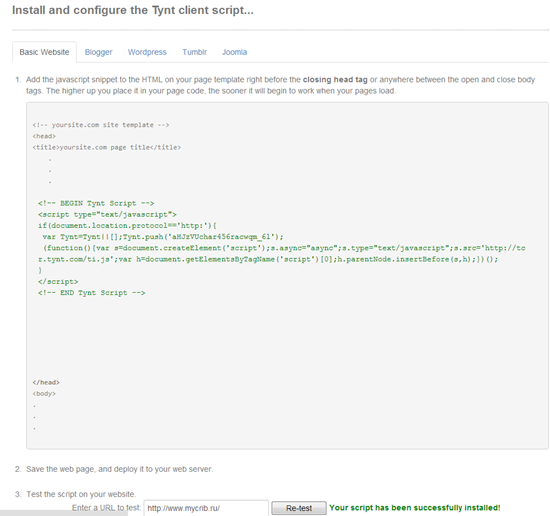Click the yoursite.com page title line
This screenshot has height=516, width=550.
click(107, 147)
